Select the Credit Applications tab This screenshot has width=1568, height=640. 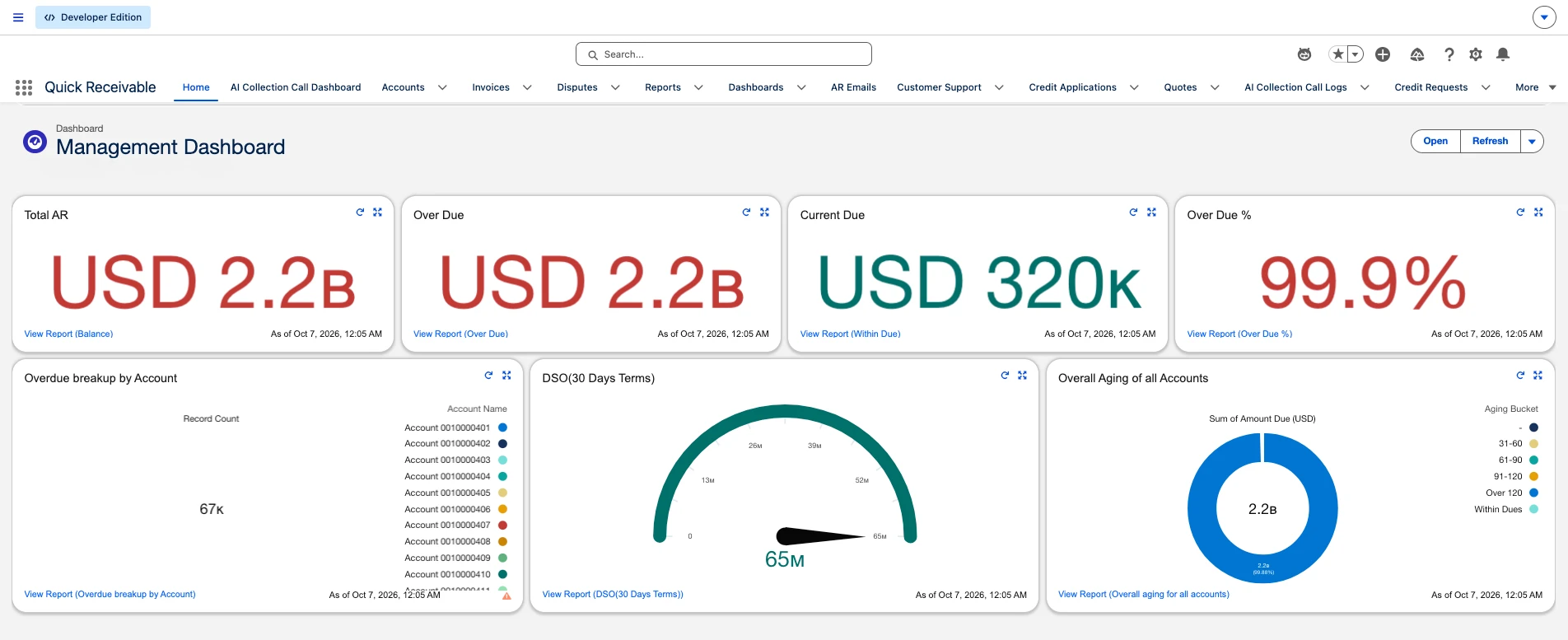[1072, 87]
